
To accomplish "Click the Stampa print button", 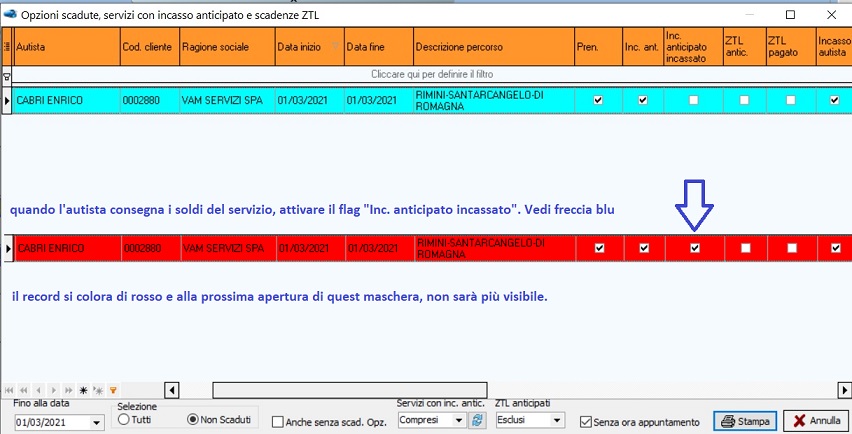I will tap(745, 421).
